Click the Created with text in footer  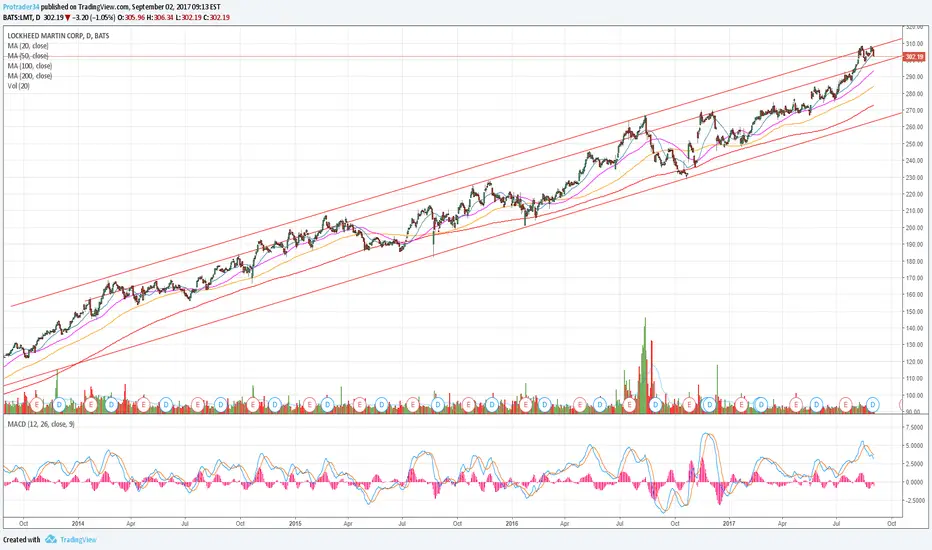21,540
